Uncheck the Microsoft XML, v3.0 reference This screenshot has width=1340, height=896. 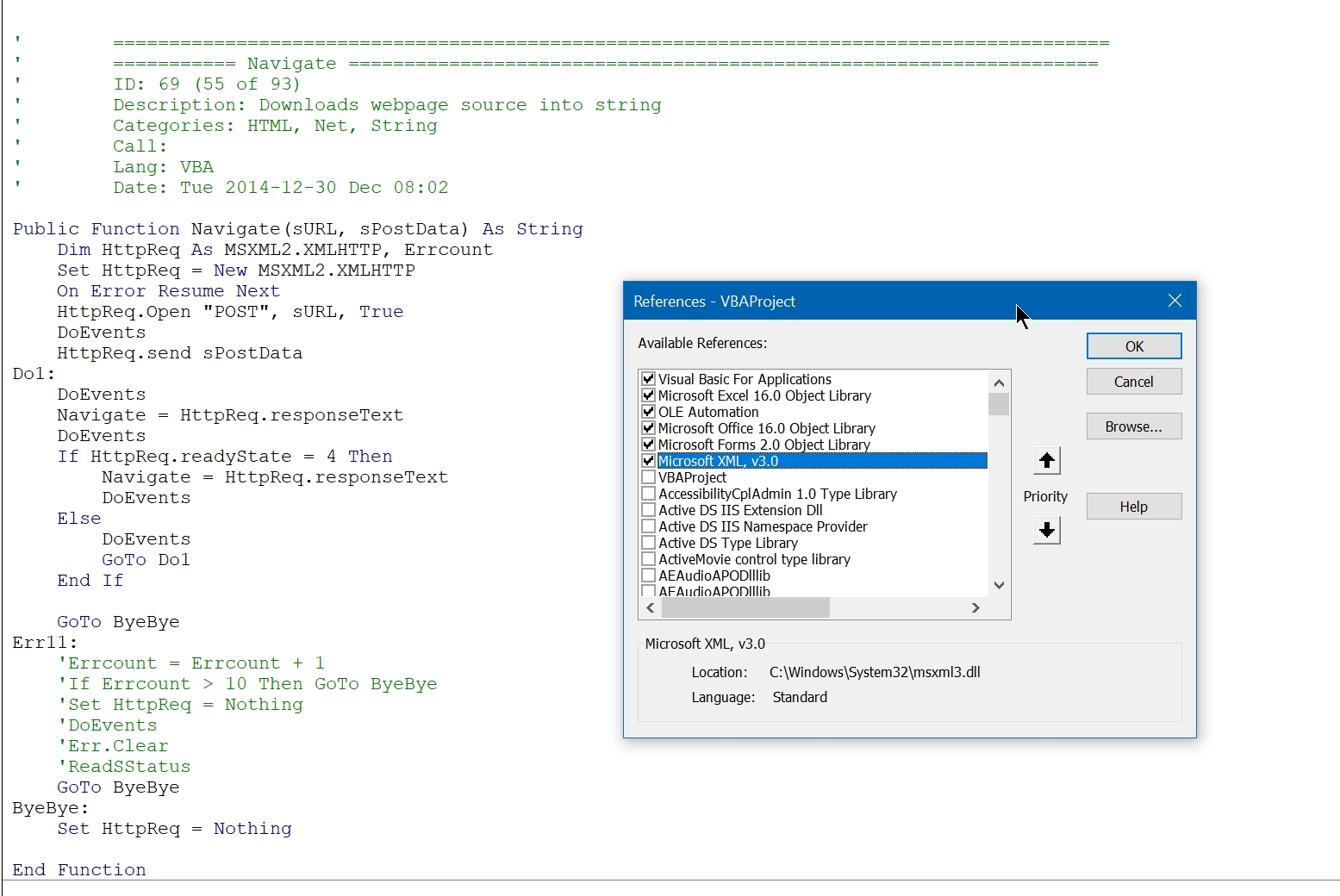tap(649, 461)
